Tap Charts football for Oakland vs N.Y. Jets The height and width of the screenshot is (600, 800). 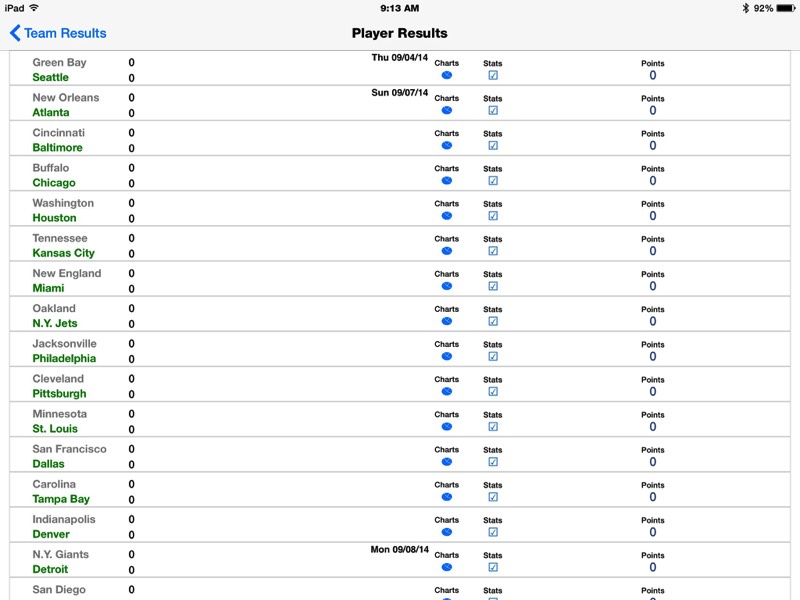pos(446,321)
